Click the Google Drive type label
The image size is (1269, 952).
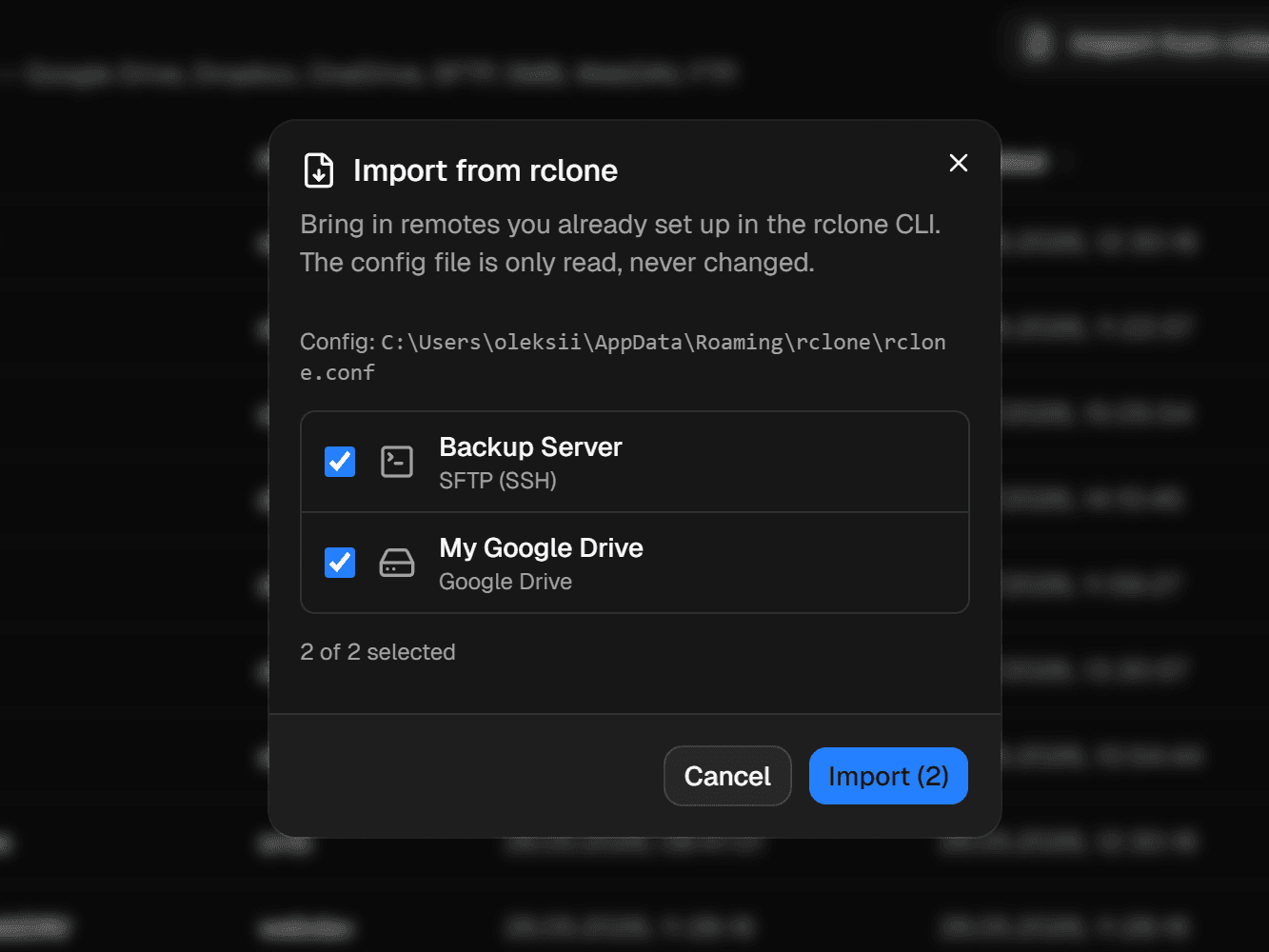click(x=506, y=582)
